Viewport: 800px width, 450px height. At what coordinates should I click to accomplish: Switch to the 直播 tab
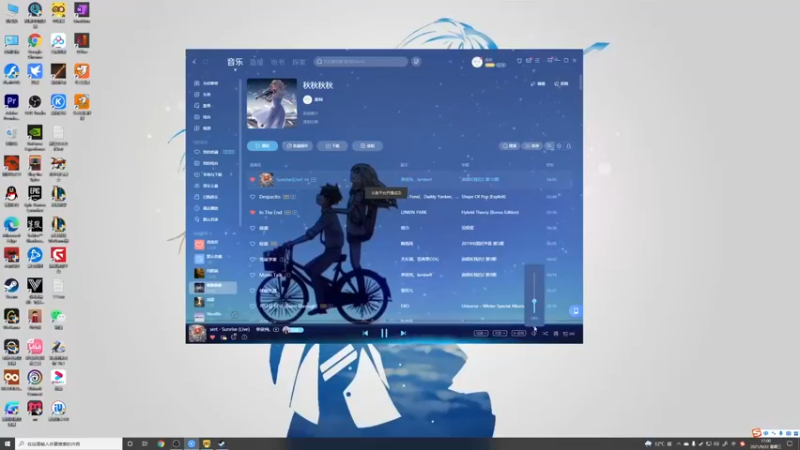click(x=257, y=62)
